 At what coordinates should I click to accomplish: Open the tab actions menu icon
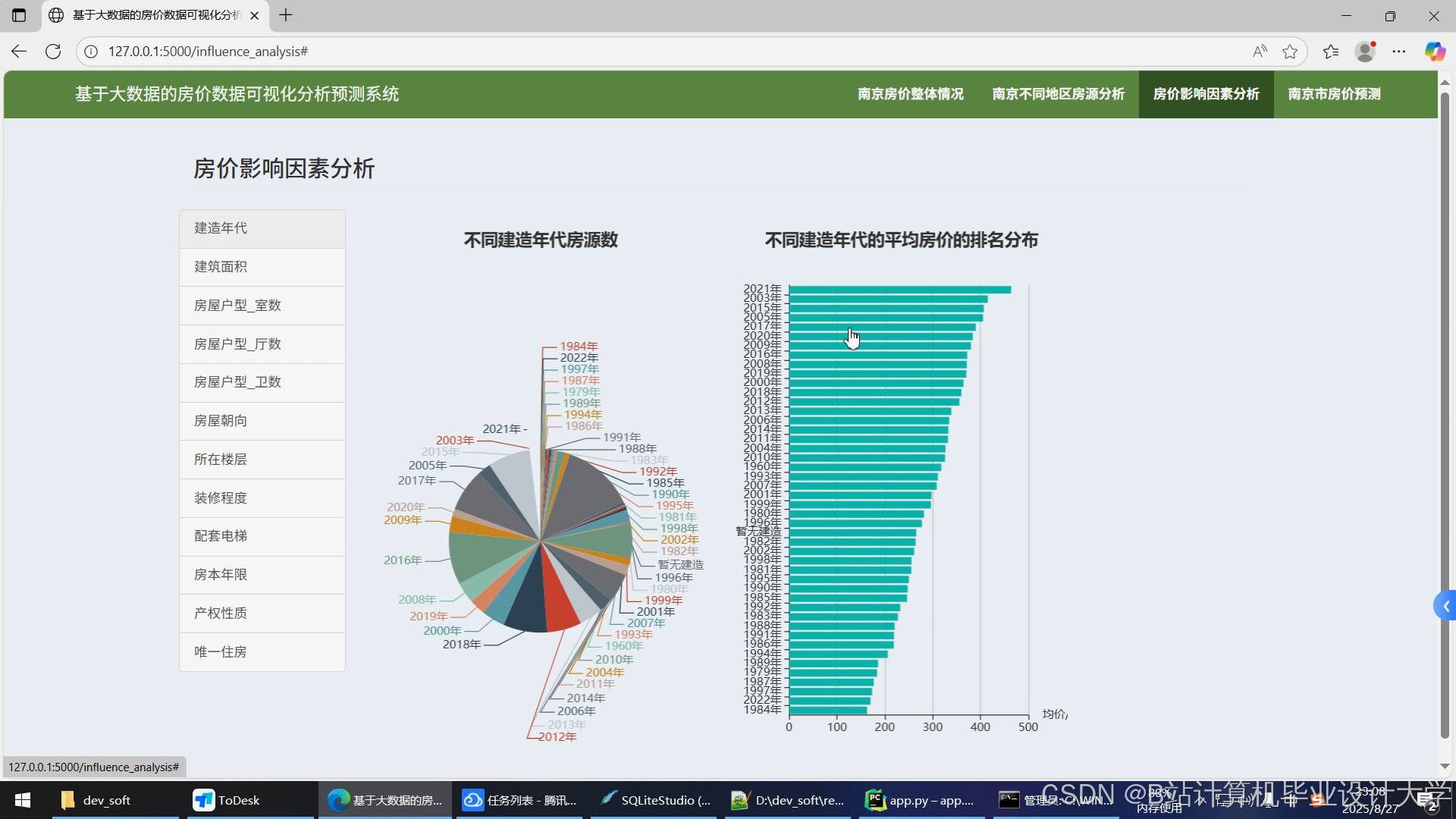pos(19,15)
